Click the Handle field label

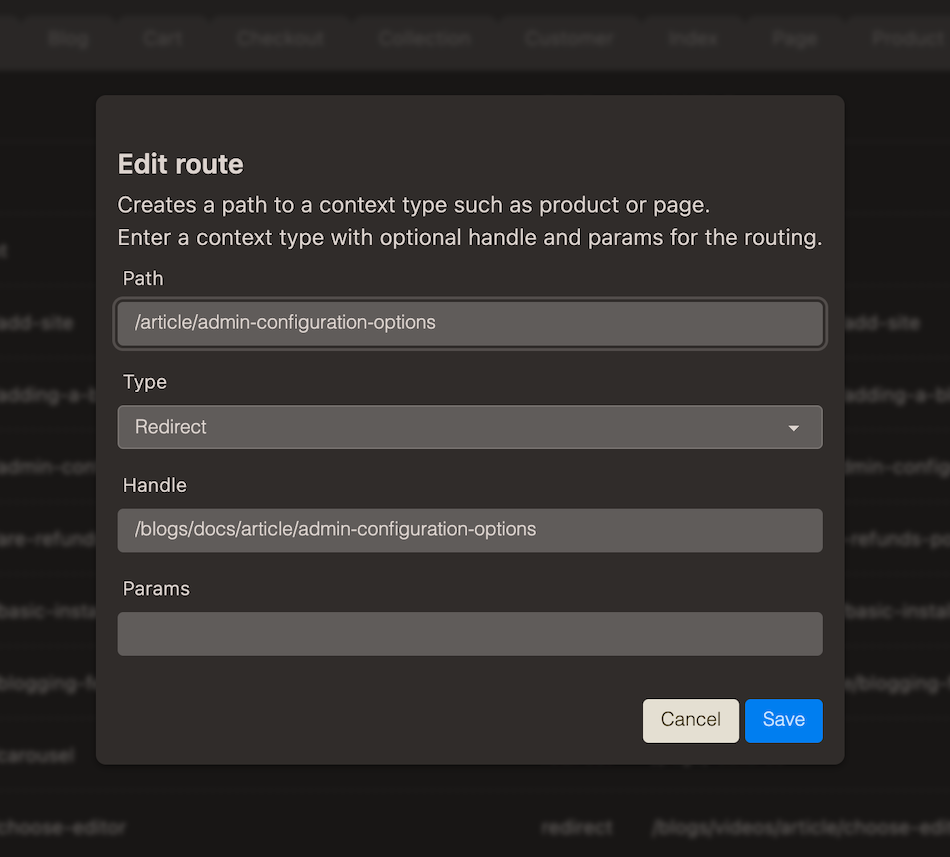coord(155,485)
